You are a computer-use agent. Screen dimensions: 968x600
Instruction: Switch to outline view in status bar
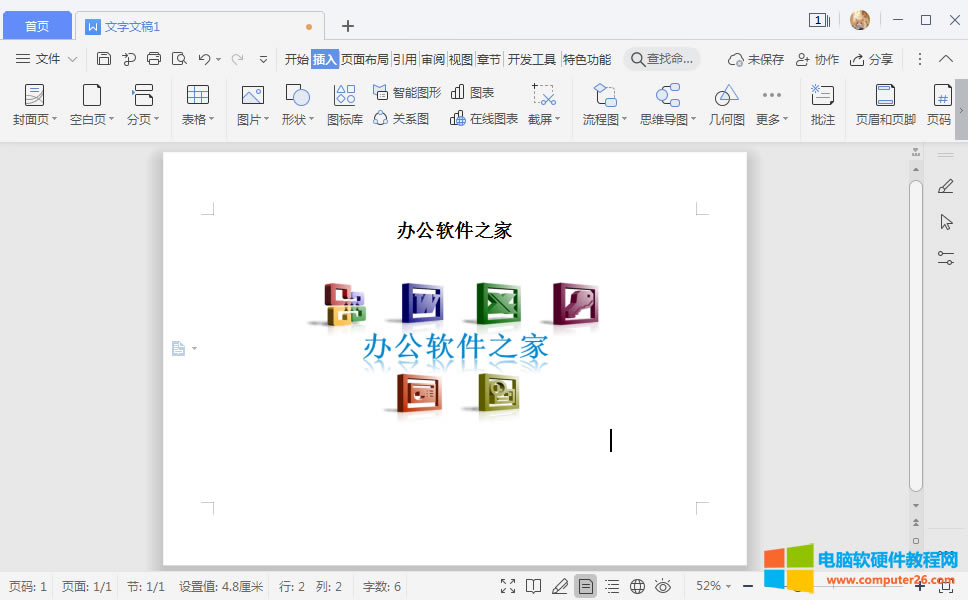click(x=612, y=586)
